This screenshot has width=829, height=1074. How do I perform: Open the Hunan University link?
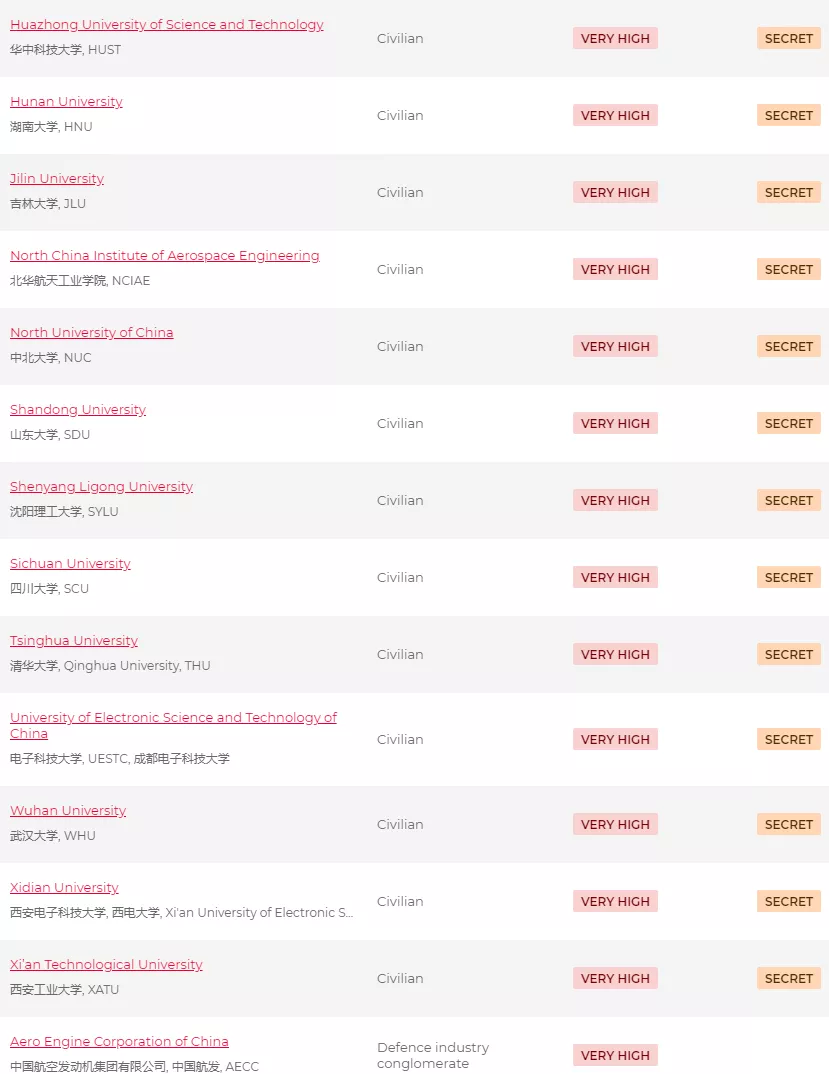click(66, 102)
